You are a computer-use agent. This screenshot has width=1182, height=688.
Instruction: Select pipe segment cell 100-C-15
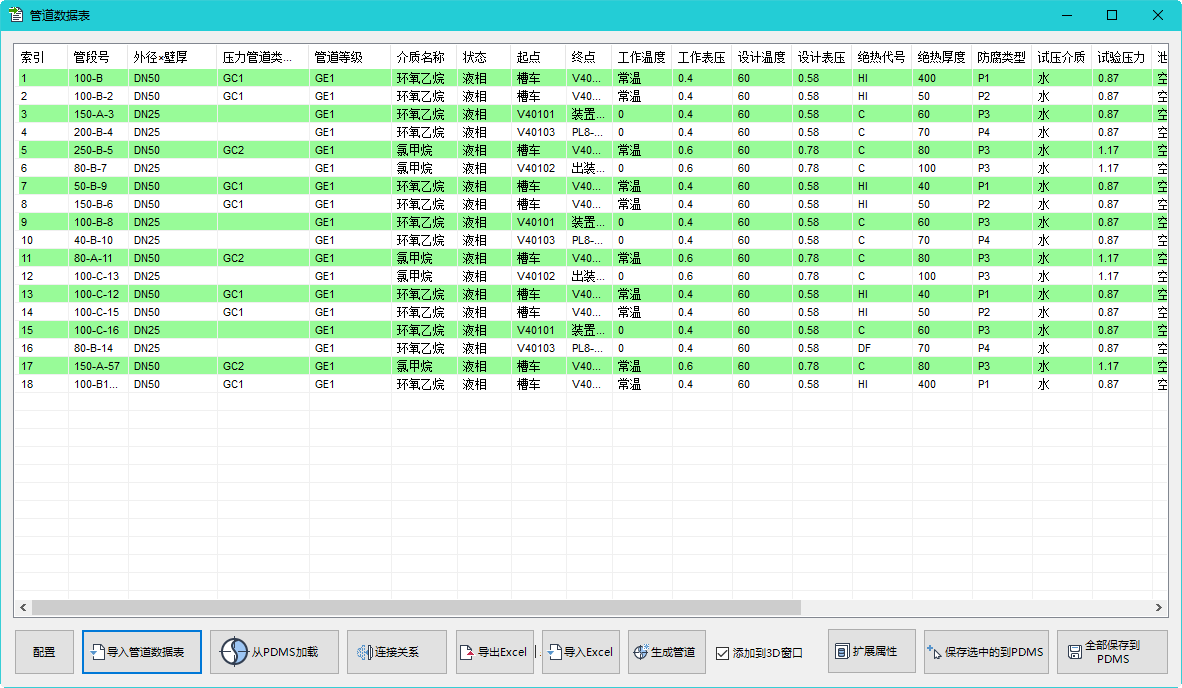98,312
